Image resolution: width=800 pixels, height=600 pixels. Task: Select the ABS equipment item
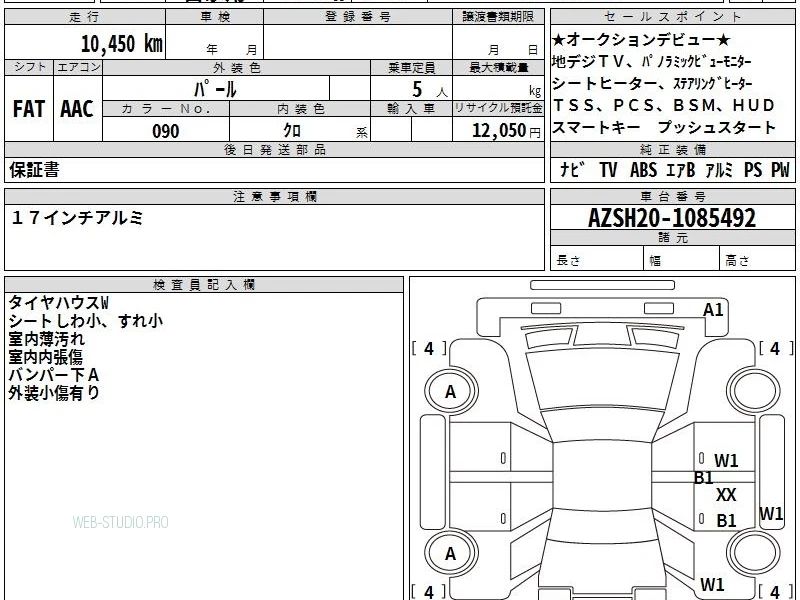tap(643, 170)
